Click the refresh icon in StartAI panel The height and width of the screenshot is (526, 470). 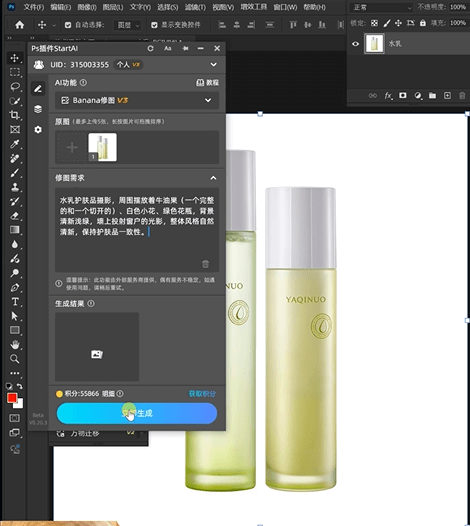tap(150, 49)
